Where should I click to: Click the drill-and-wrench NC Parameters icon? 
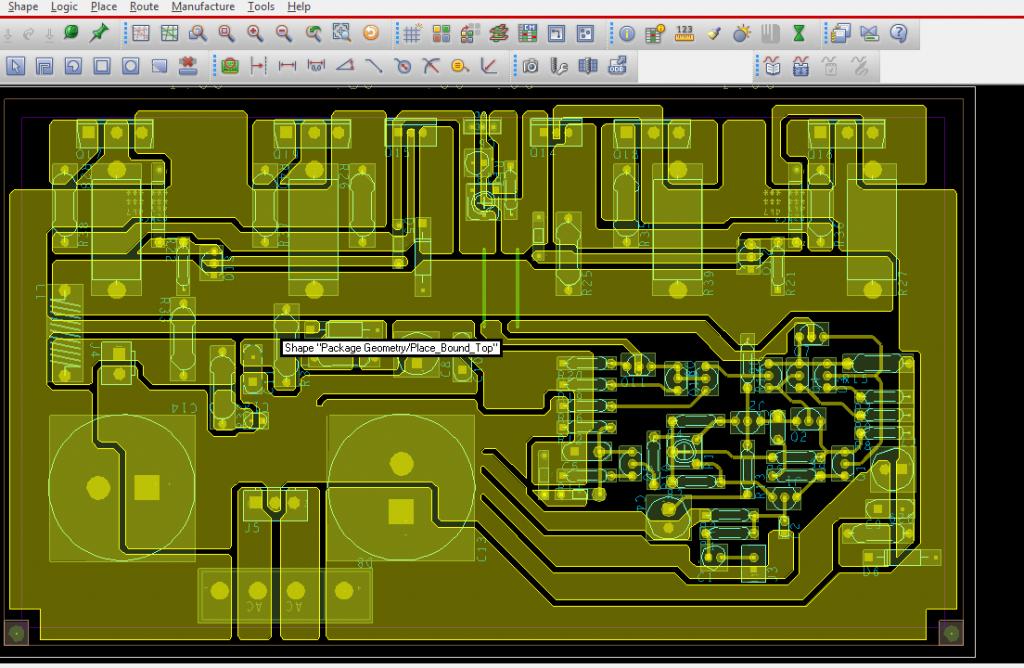[559, 66]
